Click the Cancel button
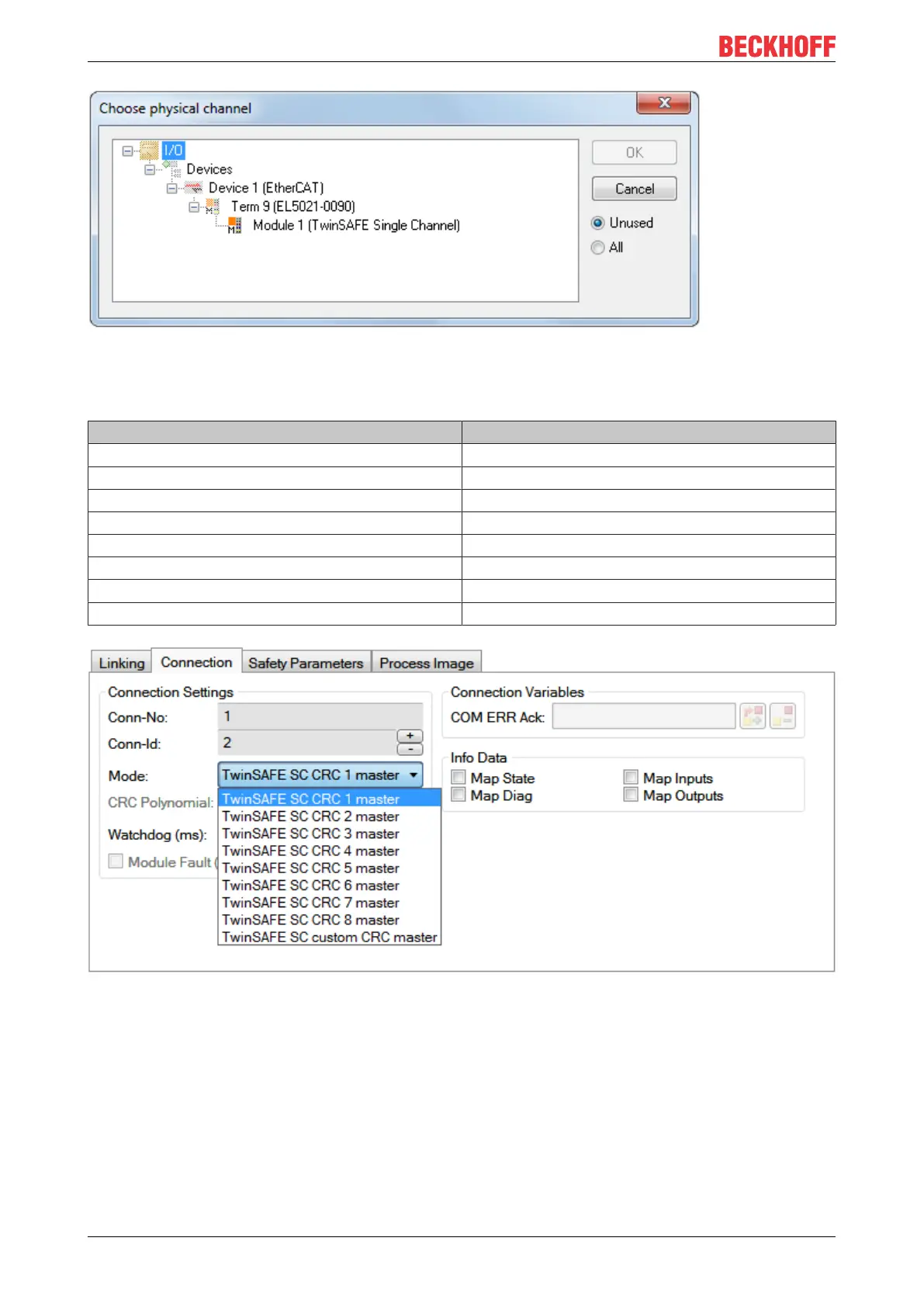 coord(635,189)
